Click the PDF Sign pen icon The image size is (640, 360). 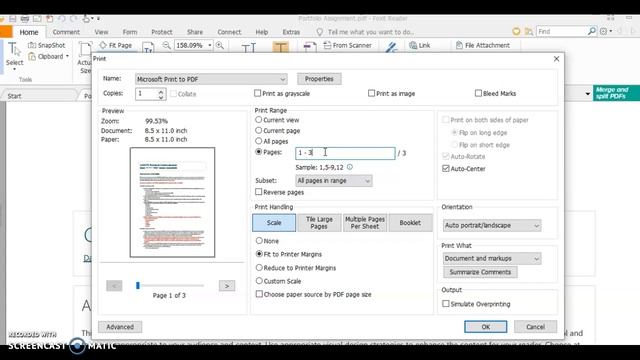391,47
